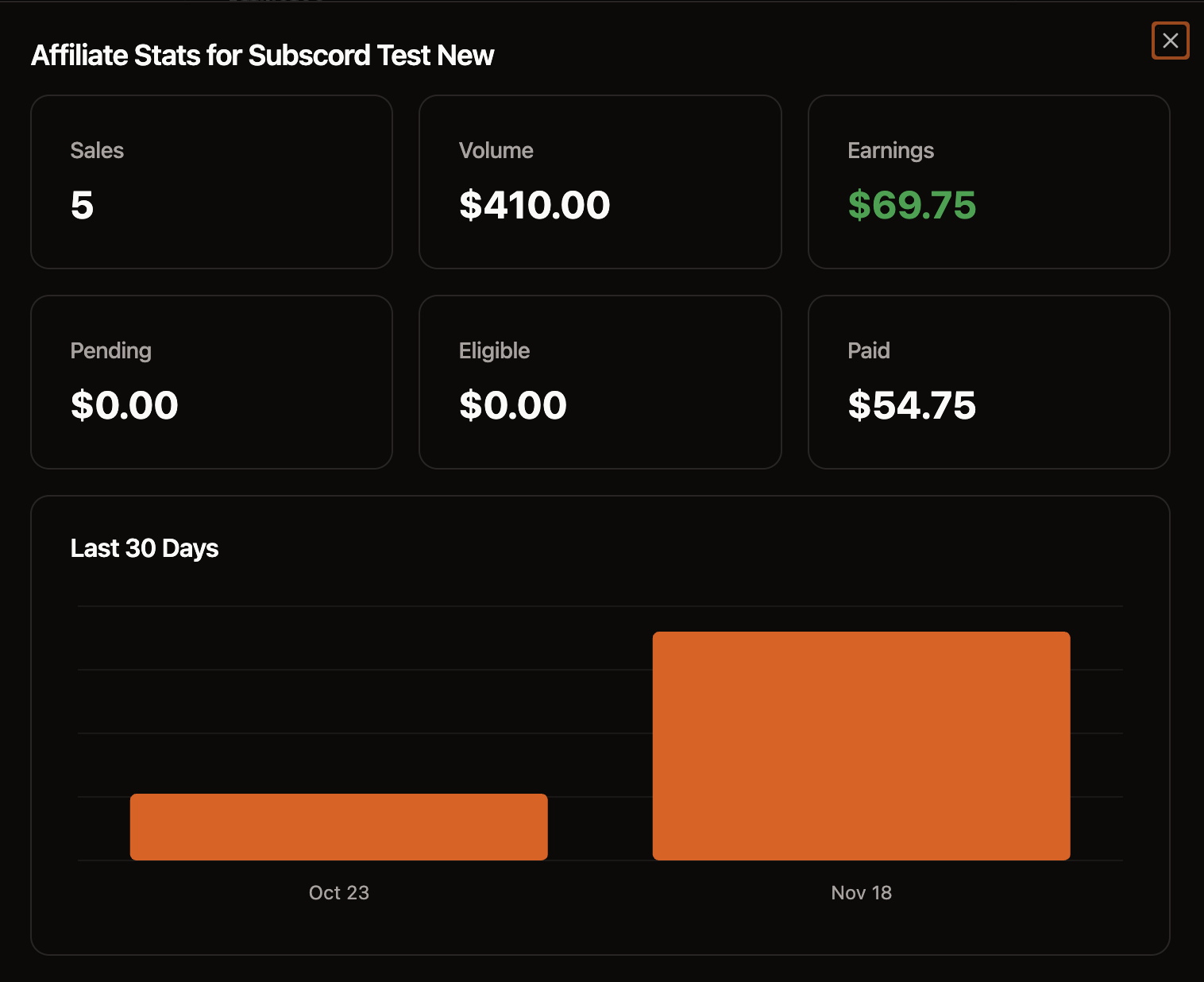Click the green Earnings value
The height and width of the screenshot is (982, 1204).
tap(912, 206)
